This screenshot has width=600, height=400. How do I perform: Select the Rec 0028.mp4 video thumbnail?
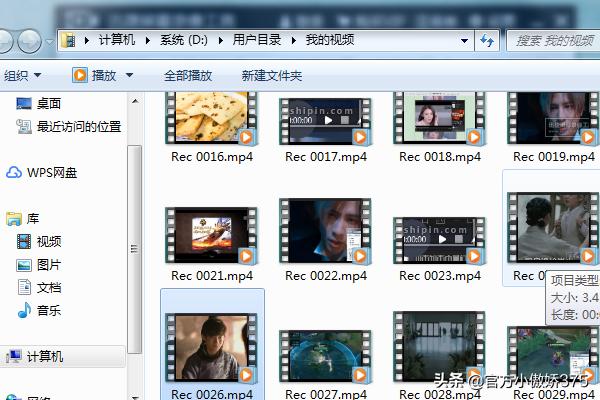pyautogui.click(x=439, y=346)
